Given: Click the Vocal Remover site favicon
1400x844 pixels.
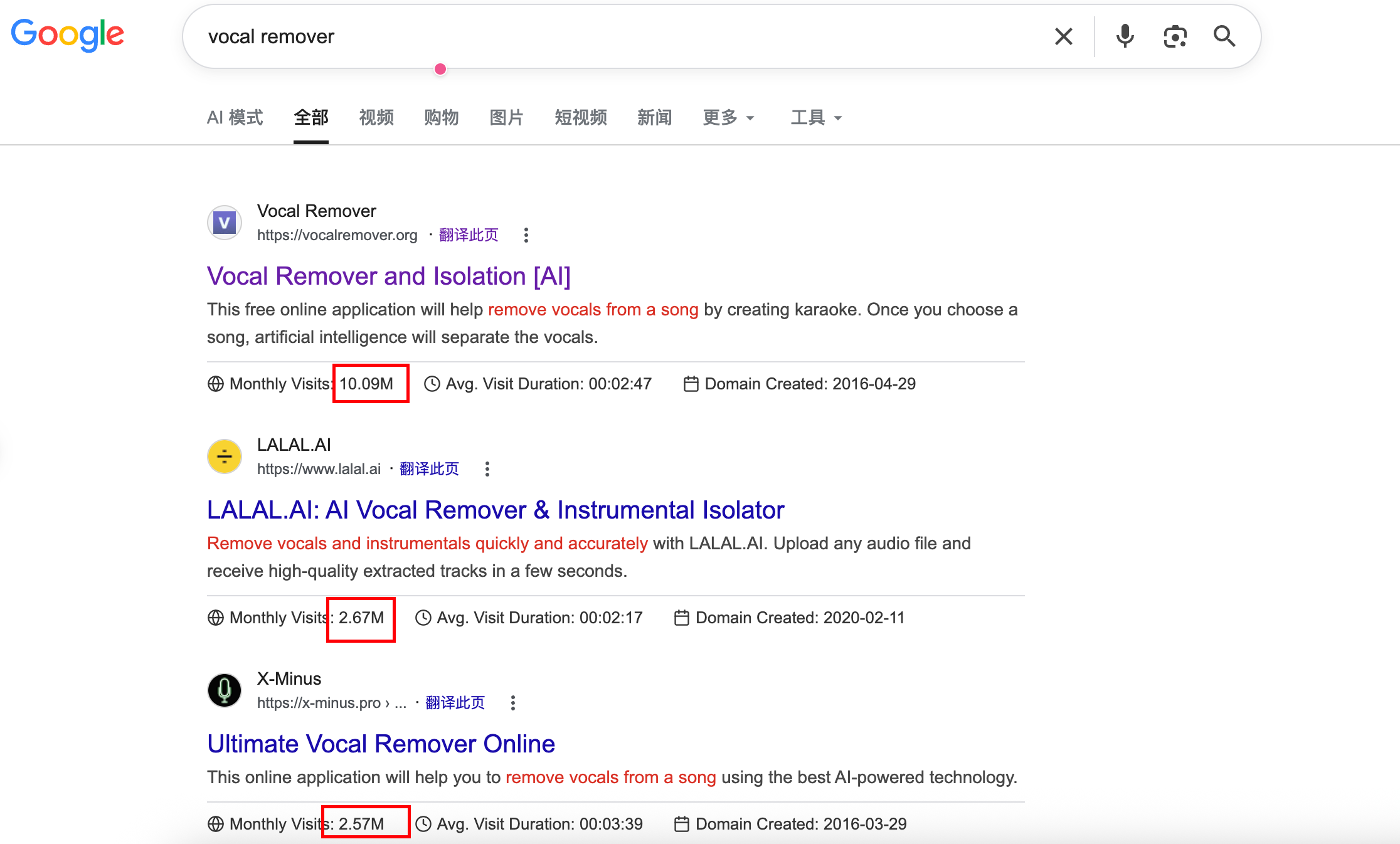Looking at the screenshot, I should pos(225,223).
